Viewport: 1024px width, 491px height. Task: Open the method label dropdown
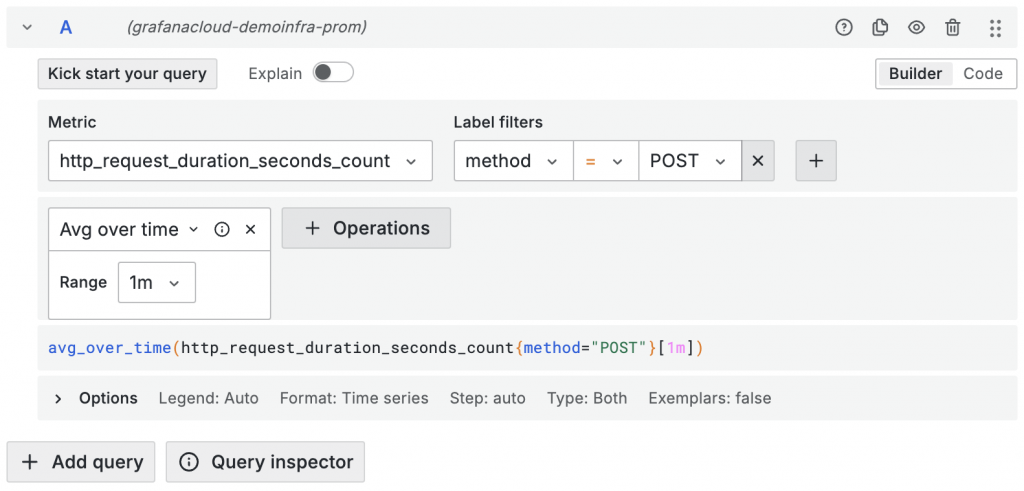pyautogui.click(x=513, y=161)
